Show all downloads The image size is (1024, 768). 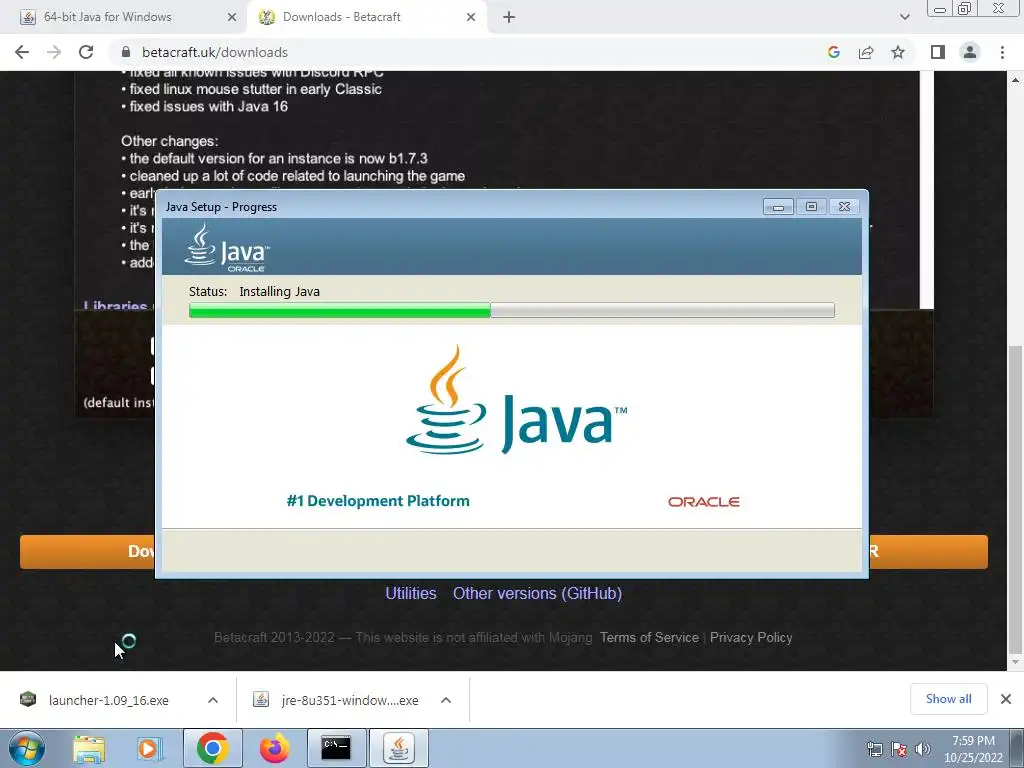[948, 699]
